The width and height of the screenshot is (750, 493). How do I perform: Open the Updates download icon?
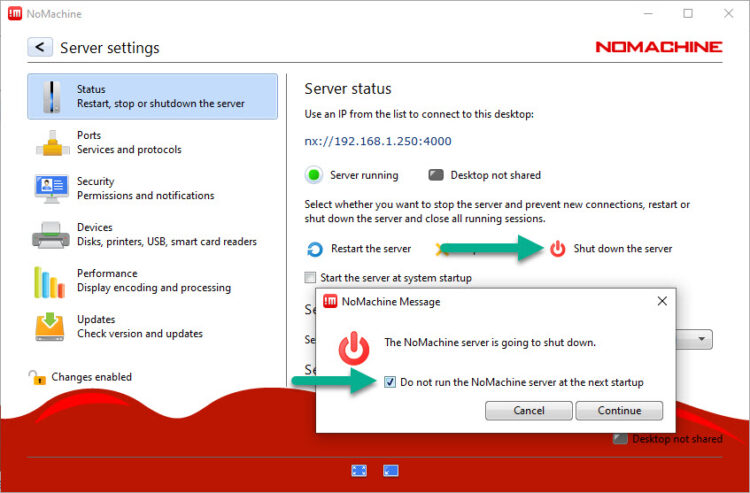[49, 327]
